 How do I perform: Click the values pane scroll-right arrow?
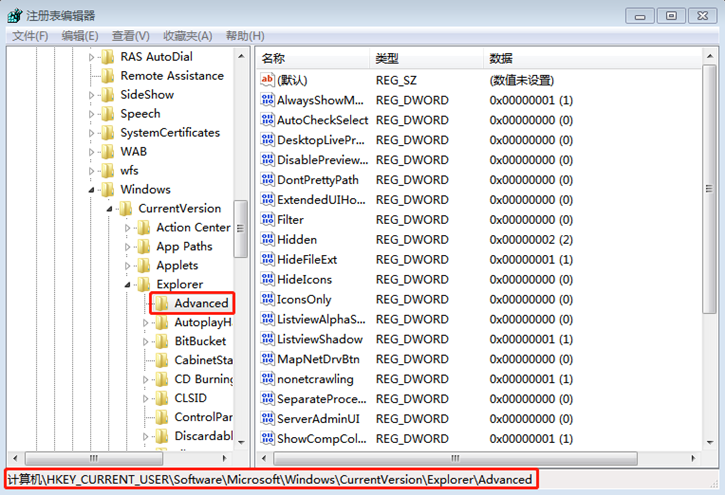tap(693, 458)
